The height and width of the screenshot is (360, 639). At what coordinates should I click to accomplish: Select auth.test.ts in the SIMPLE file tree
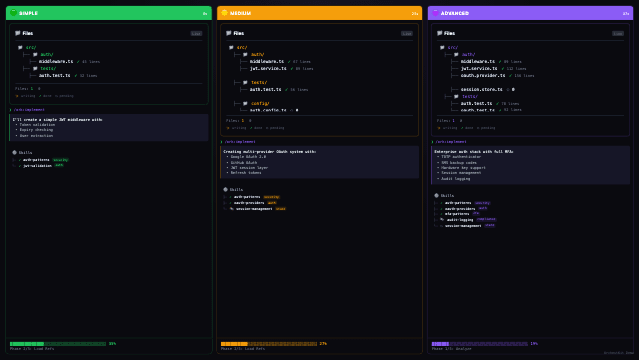[55, 75]
